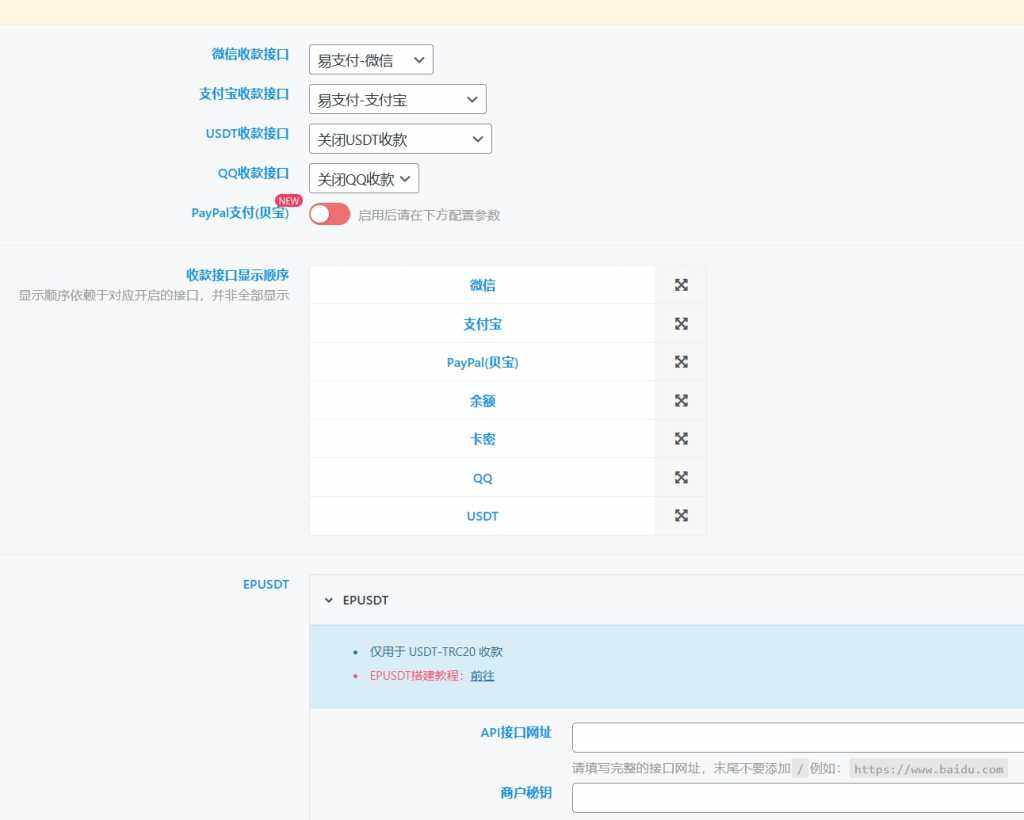
Task: Open the USDT收款接口 dropdown
Action: pos(400,139)
